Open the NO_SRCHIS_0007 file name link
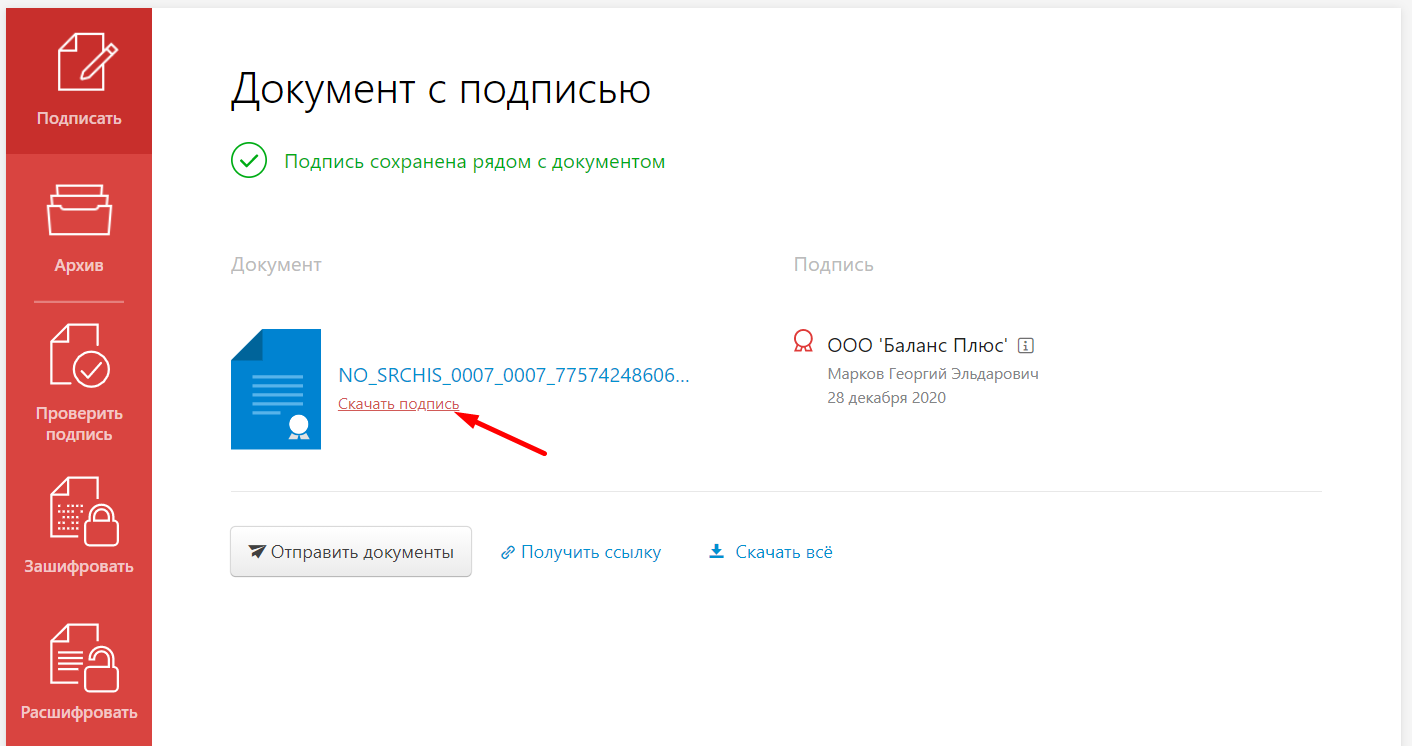Screen dimensions: 1412x746 [x=514, y=376]
